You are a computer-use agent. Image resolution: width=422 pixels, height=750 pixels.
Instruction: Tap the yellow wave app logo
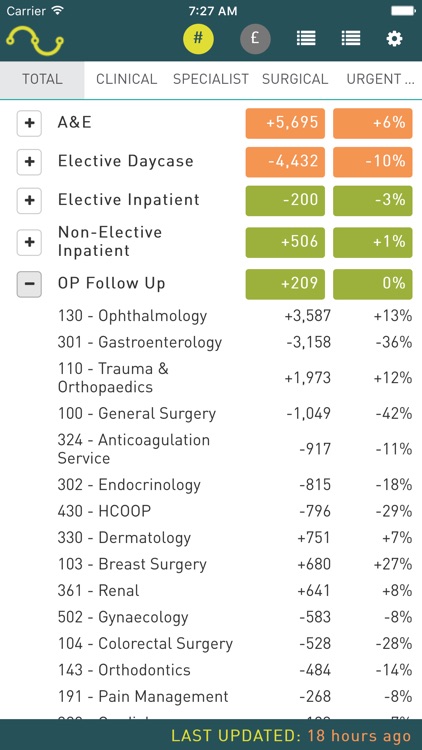pyautogui.click(x=35, y=40)
